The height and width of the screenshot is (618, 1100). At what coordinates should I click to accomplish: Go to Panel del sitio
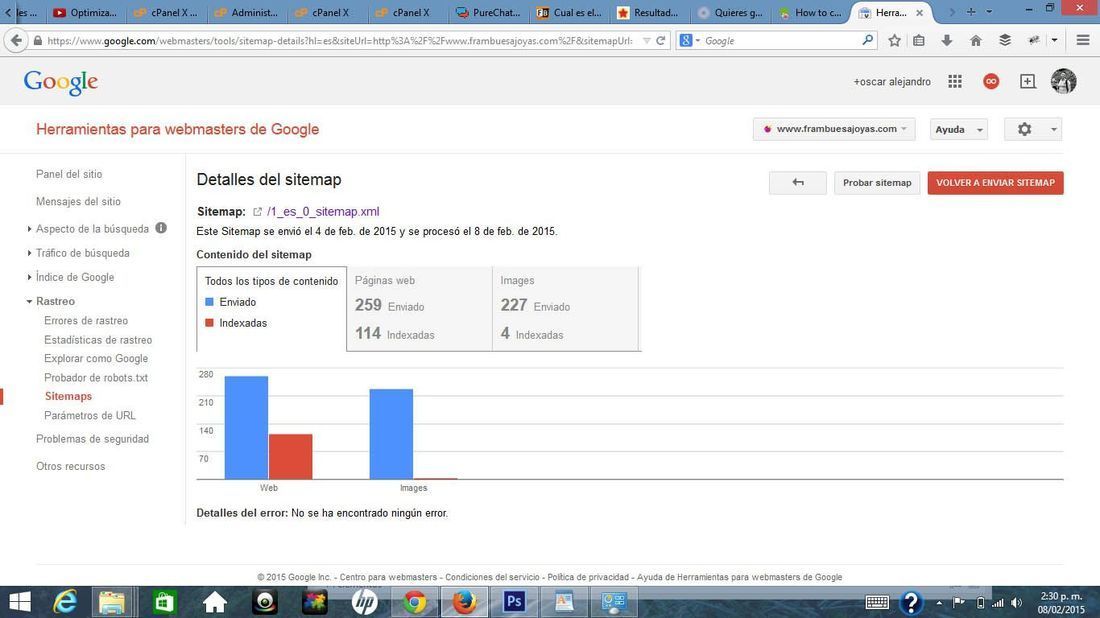coord(69,174)
